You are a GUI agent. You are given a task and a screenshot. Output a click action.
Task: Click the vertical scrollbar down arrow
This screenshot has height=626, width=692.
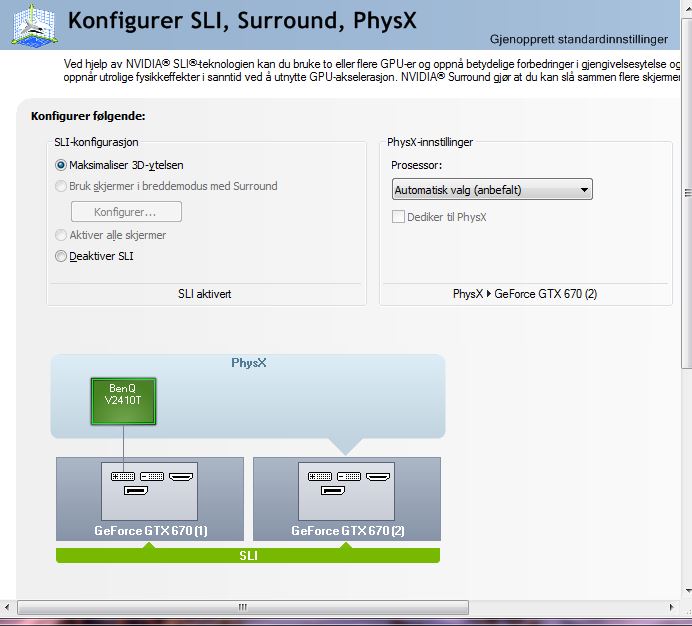(688, 591)
